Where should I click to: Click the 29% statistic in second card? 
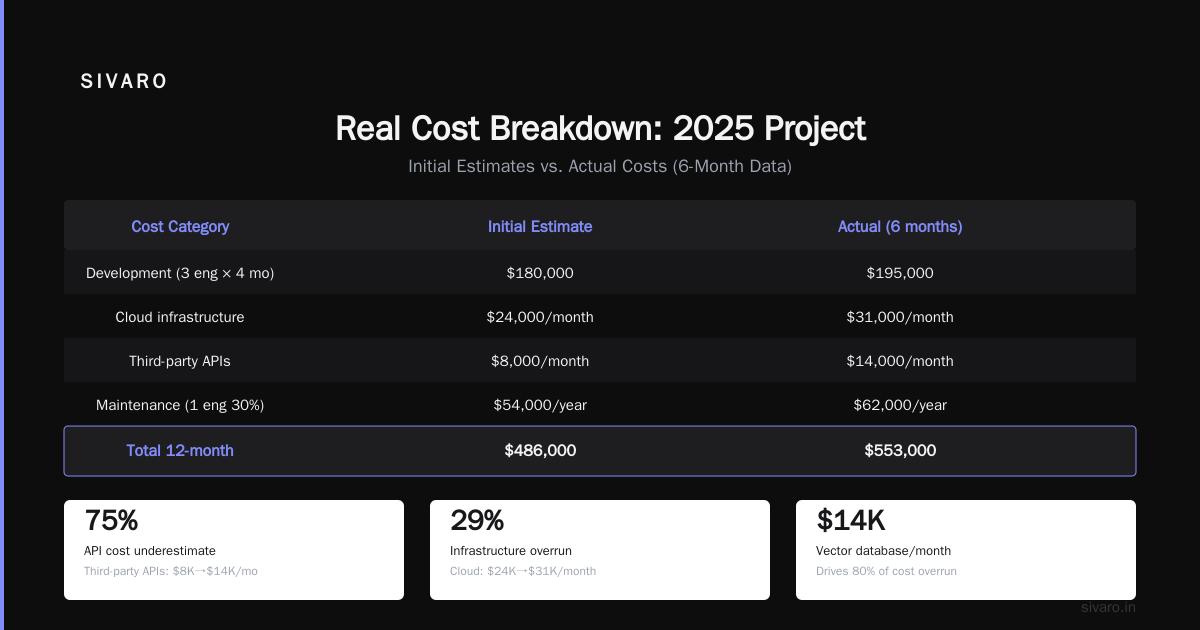478,521
